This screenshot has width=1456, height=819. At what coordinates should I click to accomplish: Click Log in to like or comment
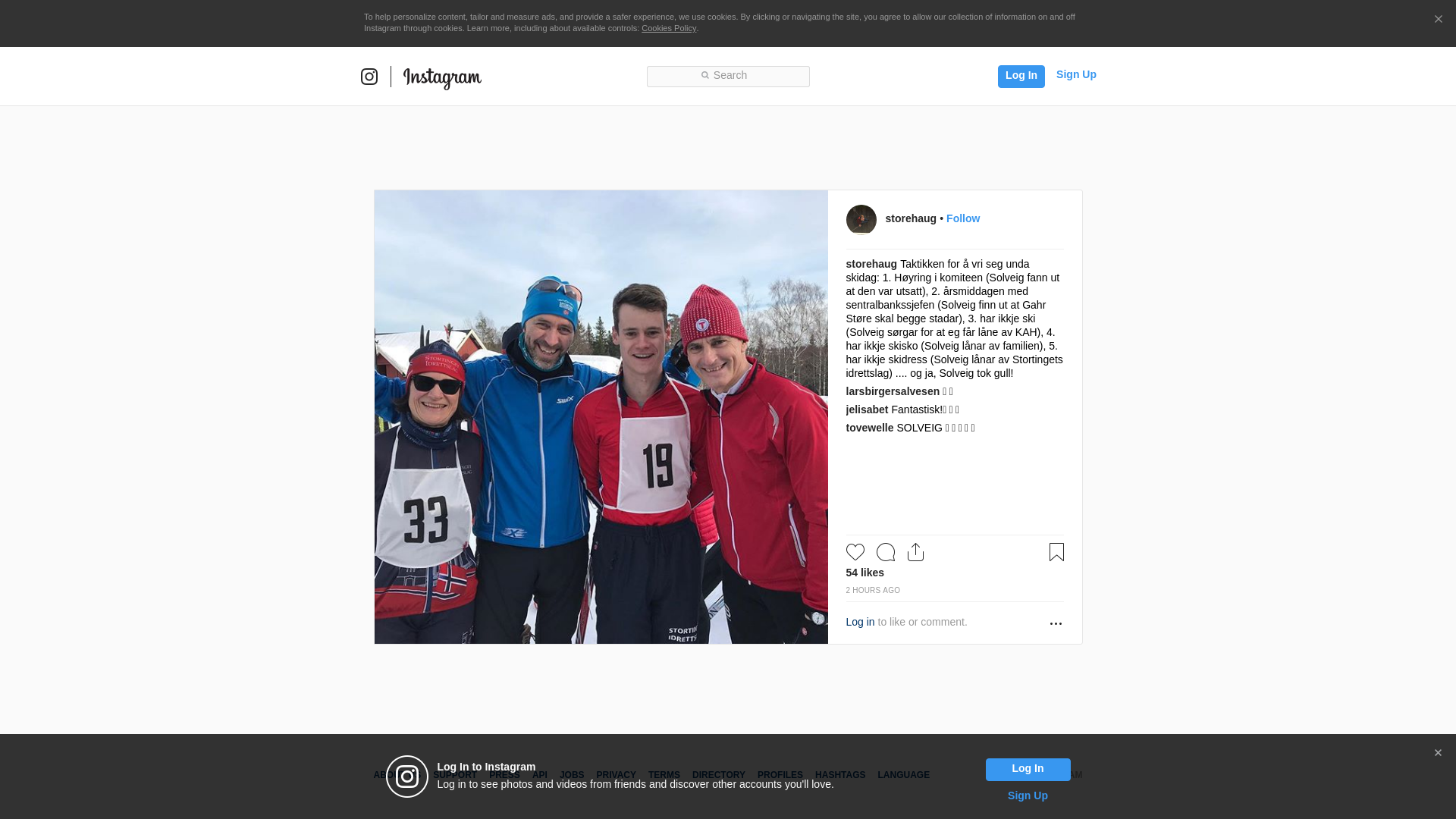click(x=860, y=622)
